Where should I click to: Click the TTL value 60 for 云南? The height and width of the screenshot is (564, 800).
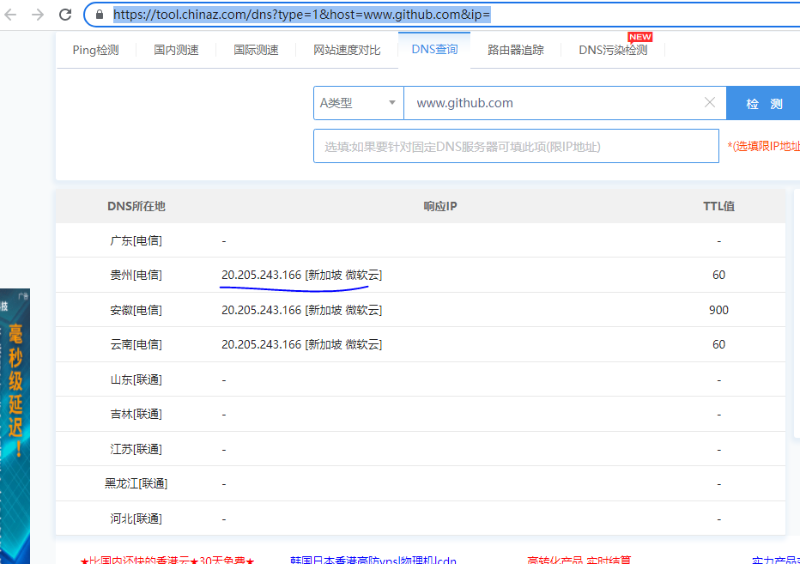coord(719,345)
